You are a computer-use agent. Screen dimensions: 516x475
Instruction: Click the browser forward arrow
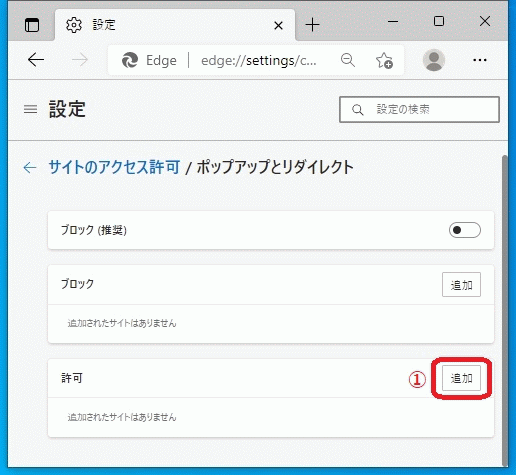[x=80, y=60]
